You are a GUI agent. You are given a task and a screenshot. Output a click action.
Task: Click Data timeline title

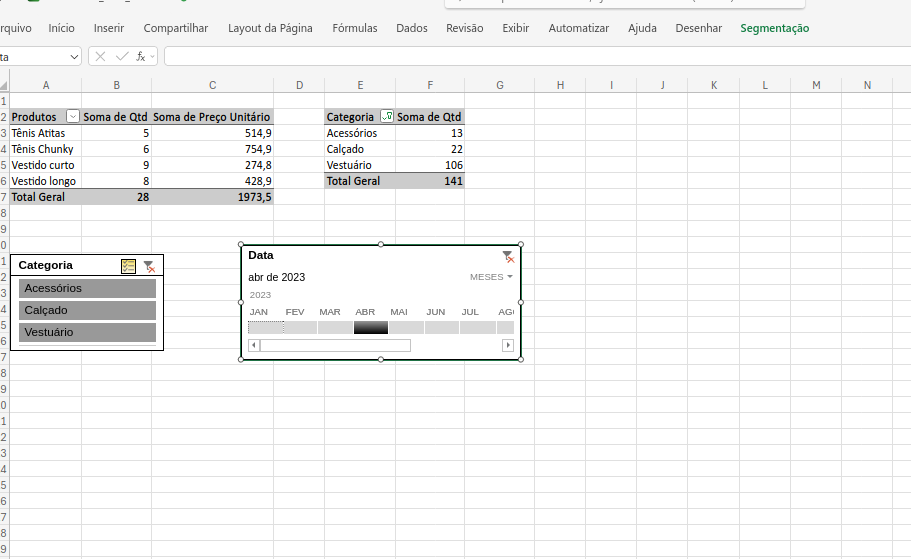[x=261, y=255]
